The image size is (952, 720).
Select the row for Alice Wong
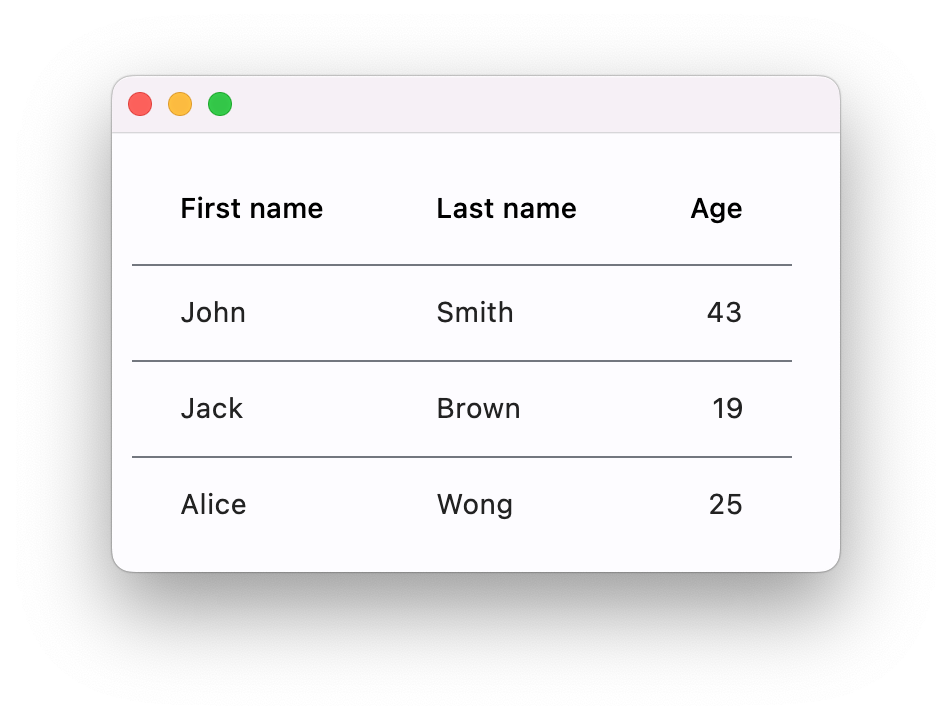pos(462,504)
